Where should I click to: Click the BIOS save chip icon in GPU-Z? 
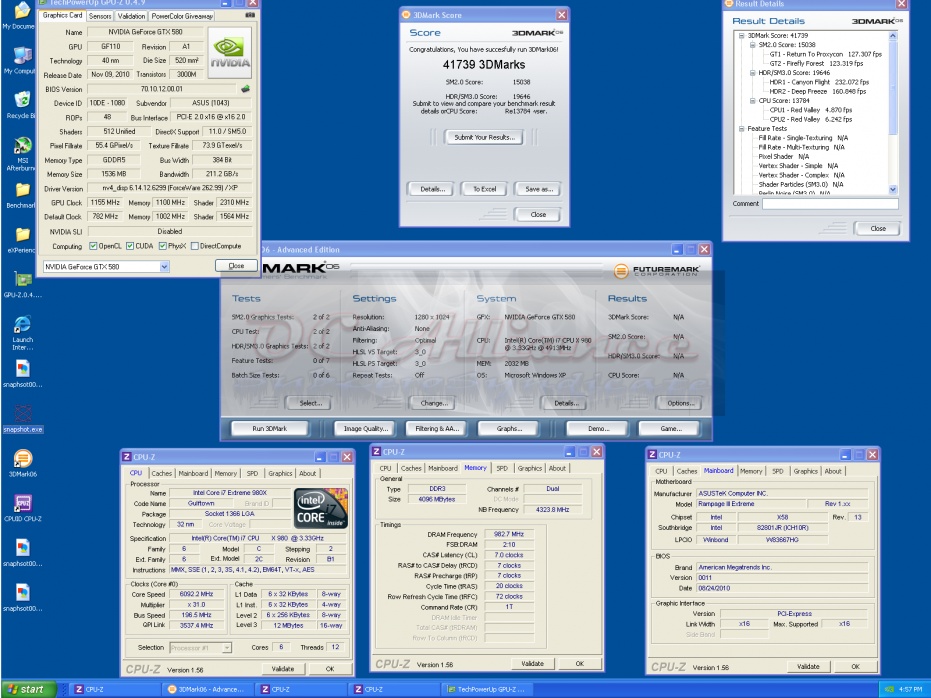click(x=245, y=89)
